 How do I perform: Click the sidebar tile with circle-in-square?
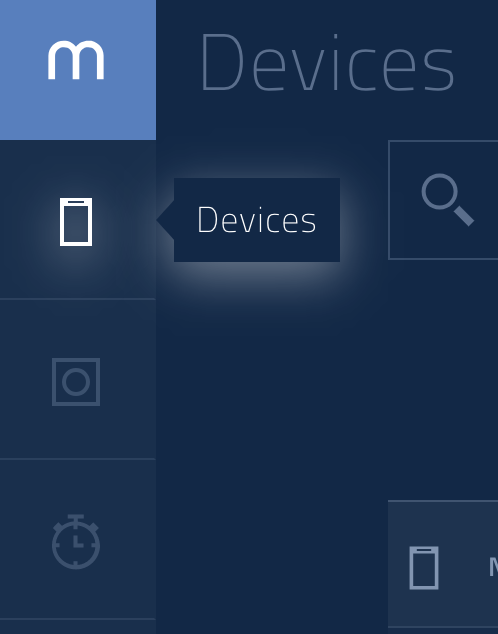(78, 379)
